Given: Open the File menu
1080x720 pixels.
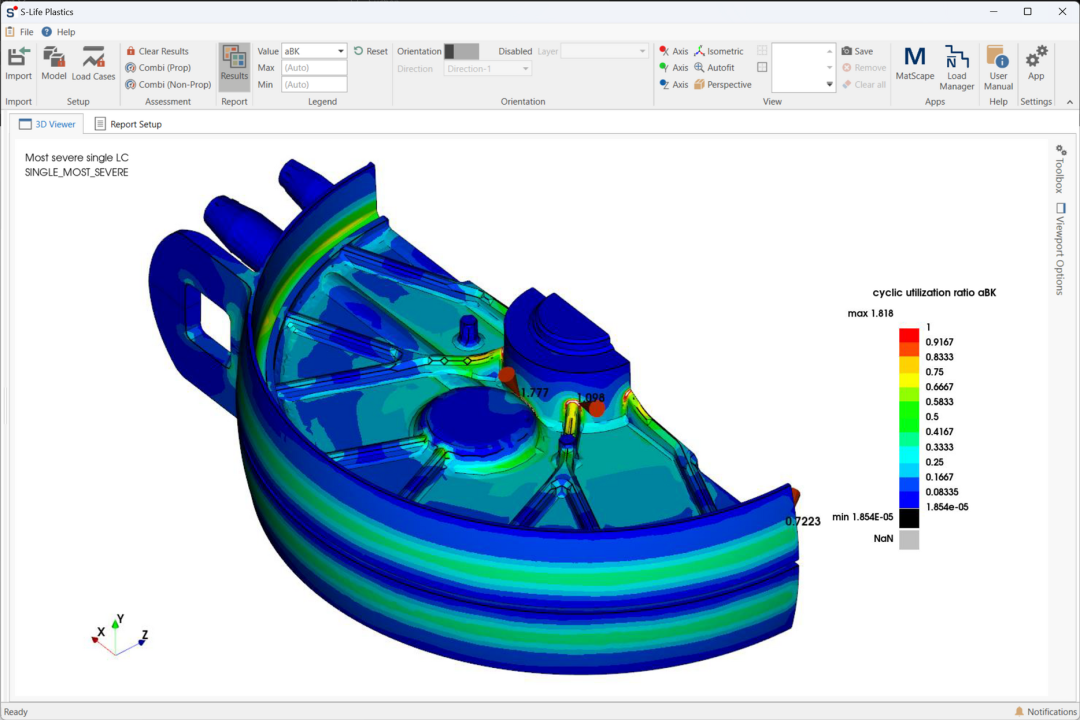Looking at the screenshot, I should pos(19,32).
